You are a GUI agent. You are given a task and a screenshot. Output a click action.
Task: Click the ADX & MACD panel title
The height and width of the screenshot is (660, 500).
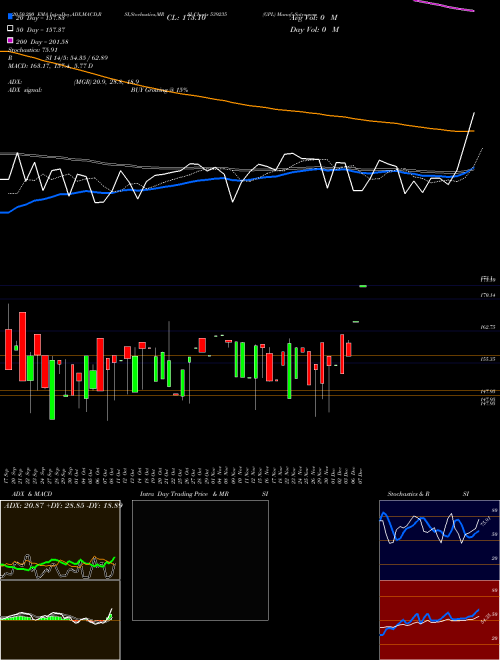coord(32,494)
